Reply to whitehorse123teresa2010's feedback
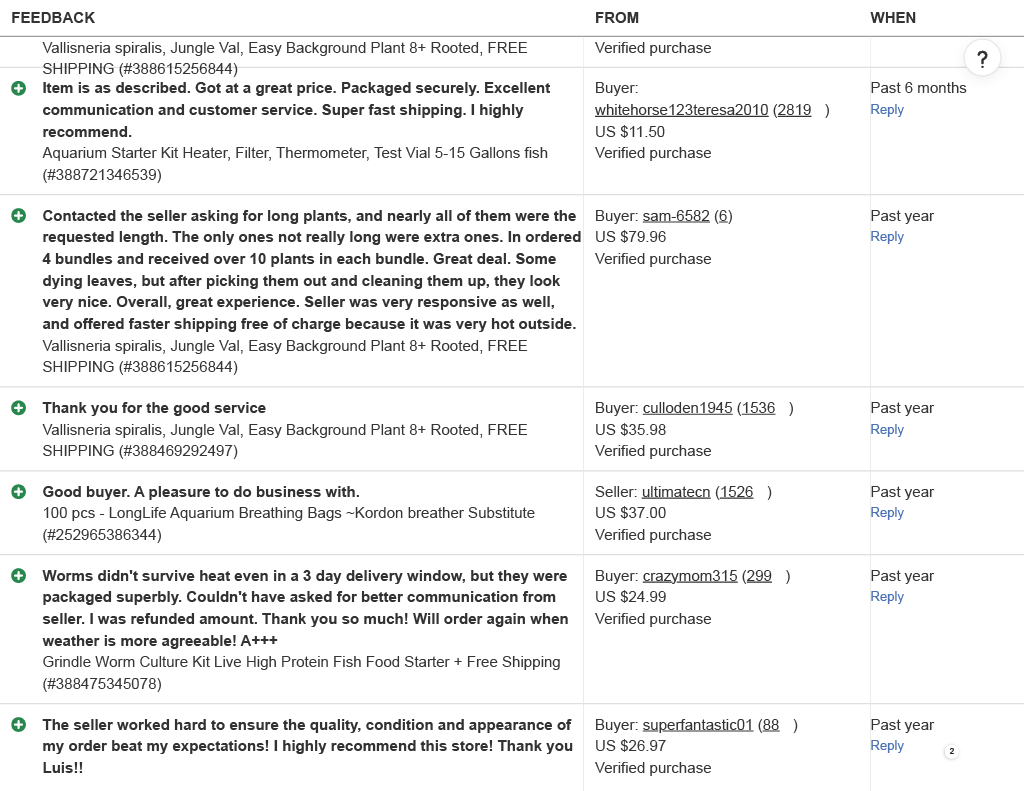Image resolution: width=1024 pixels, height=791 pixels. [887, 110]
